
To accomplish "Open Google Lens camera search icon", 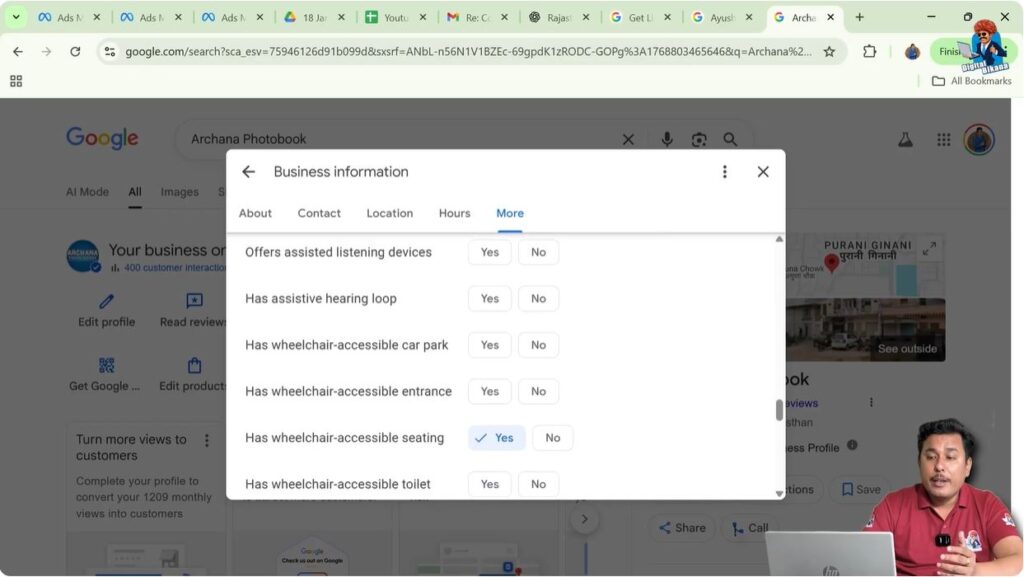I will coord(699,139).
